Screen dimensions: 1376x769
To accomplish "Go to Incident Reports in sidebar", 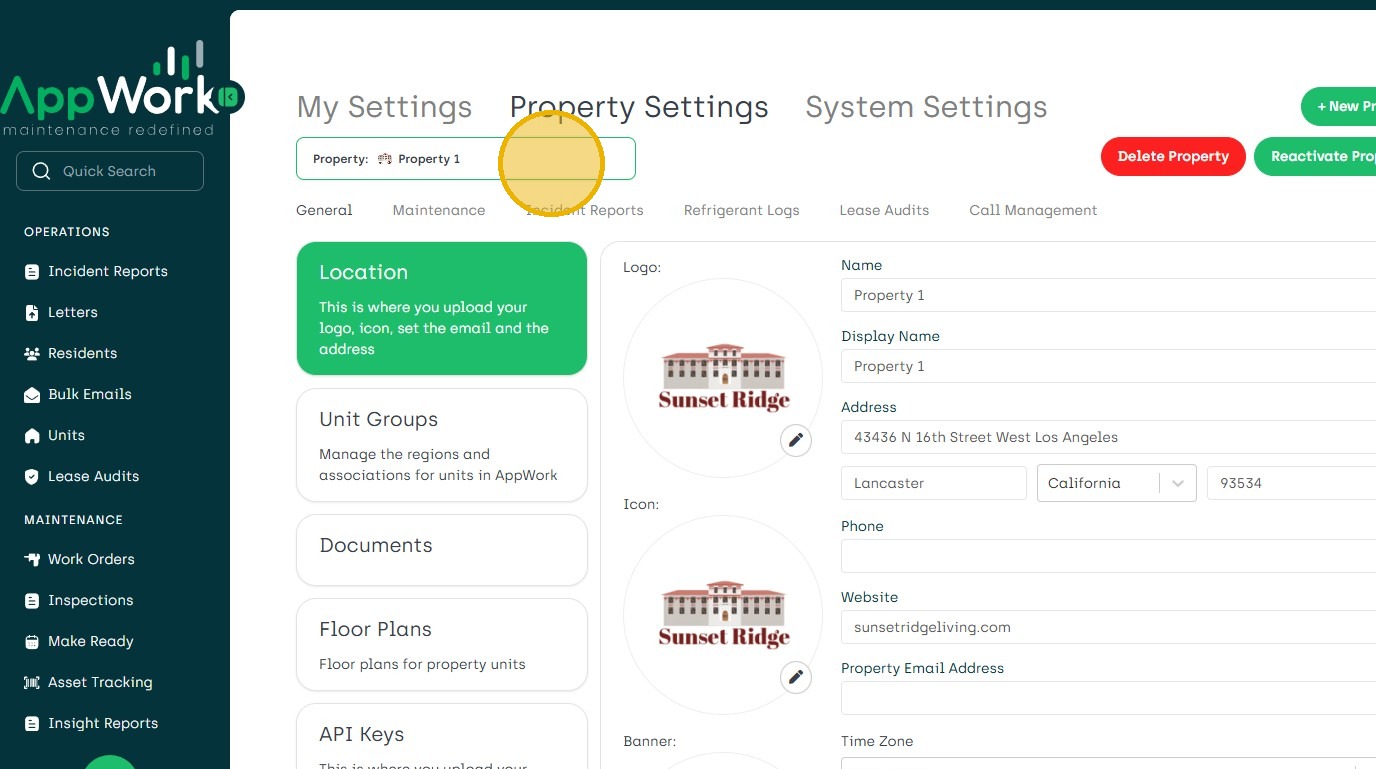I will tap(108, 272).
